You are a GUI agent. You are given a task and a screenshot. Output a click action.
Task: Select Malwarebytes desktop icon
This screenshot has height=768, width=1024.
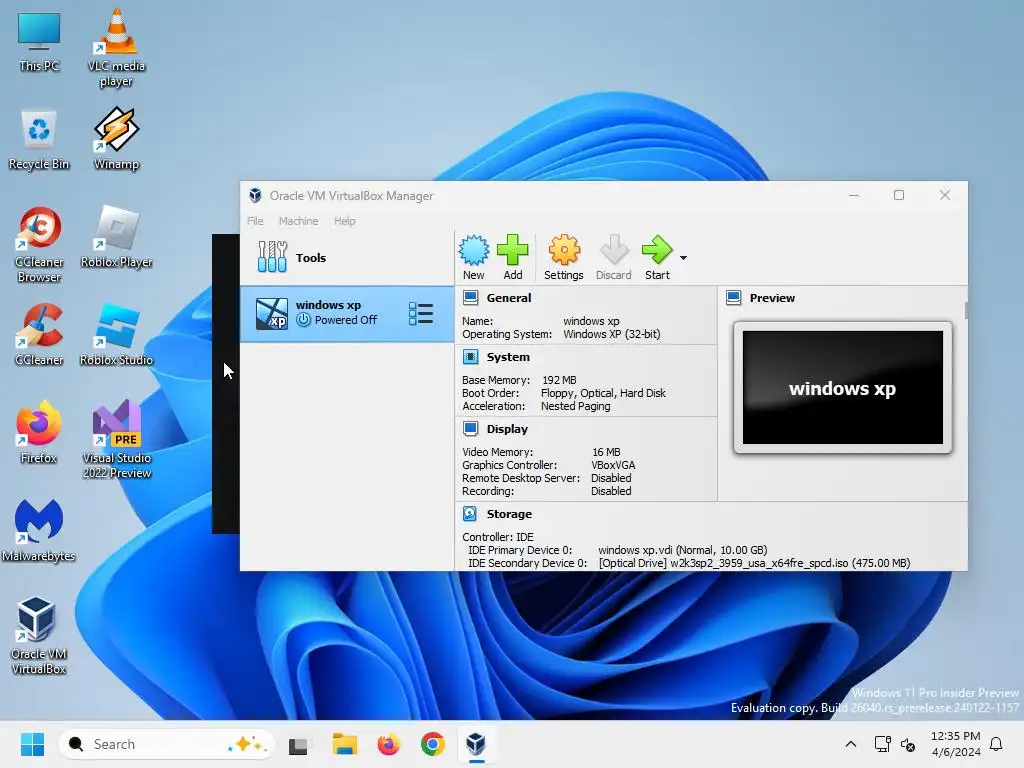tap(39, 531)
